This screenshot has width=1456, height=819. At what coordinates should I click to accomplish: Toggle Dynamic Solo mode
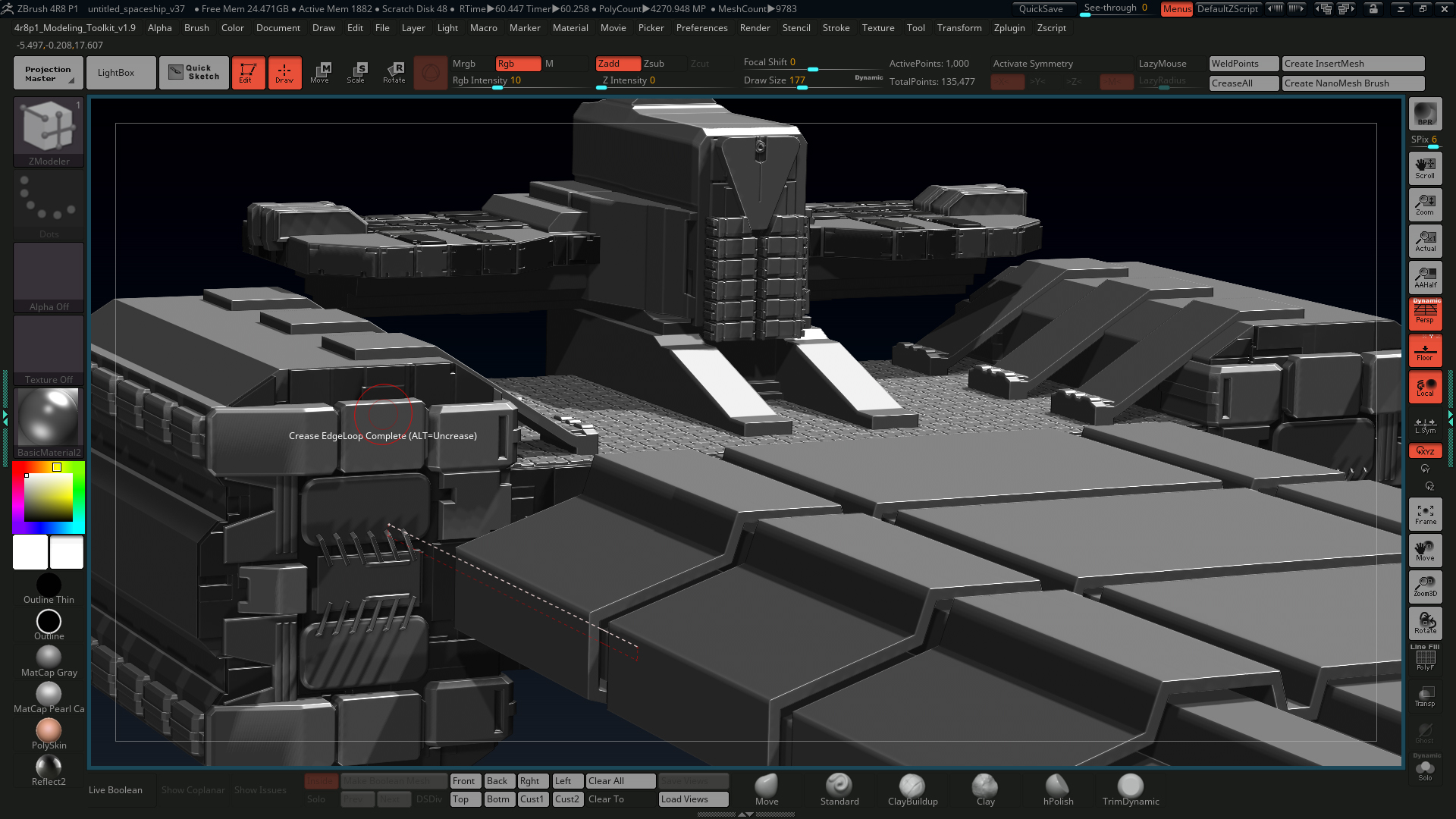[x=1425, y=767]
